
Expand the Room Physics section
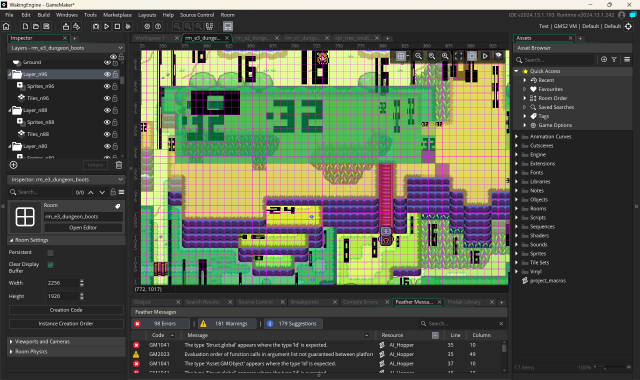tap(11, 351)
